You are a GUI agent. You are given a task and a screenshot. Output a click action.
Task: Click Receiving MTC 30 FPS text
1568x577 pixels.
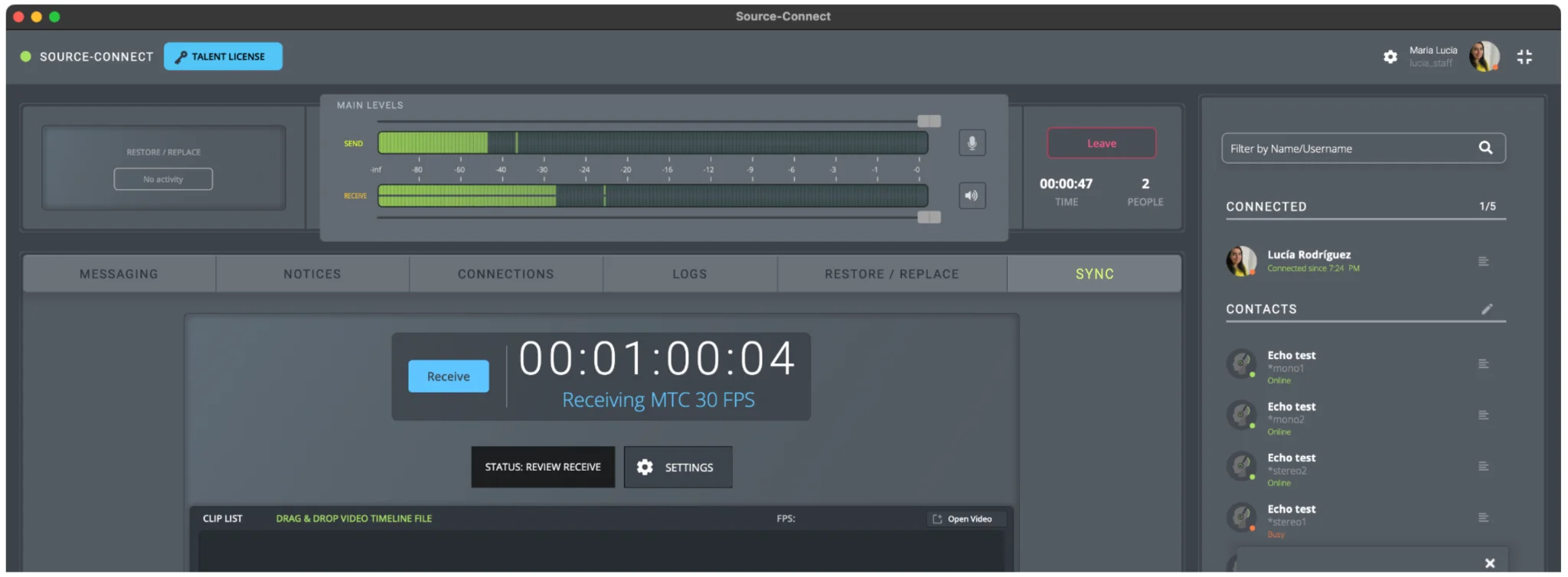click(658, 400)
